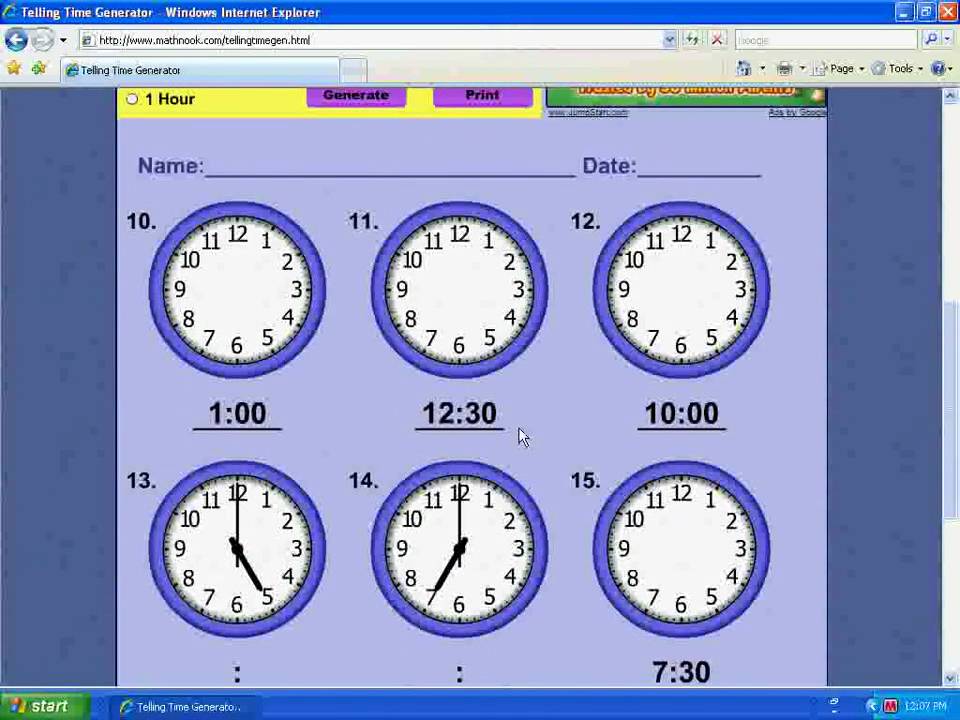Viewport: 960px width, 720px height.
Task: Click clock 14 showing seven o'clock
Action: pos(460,549)
